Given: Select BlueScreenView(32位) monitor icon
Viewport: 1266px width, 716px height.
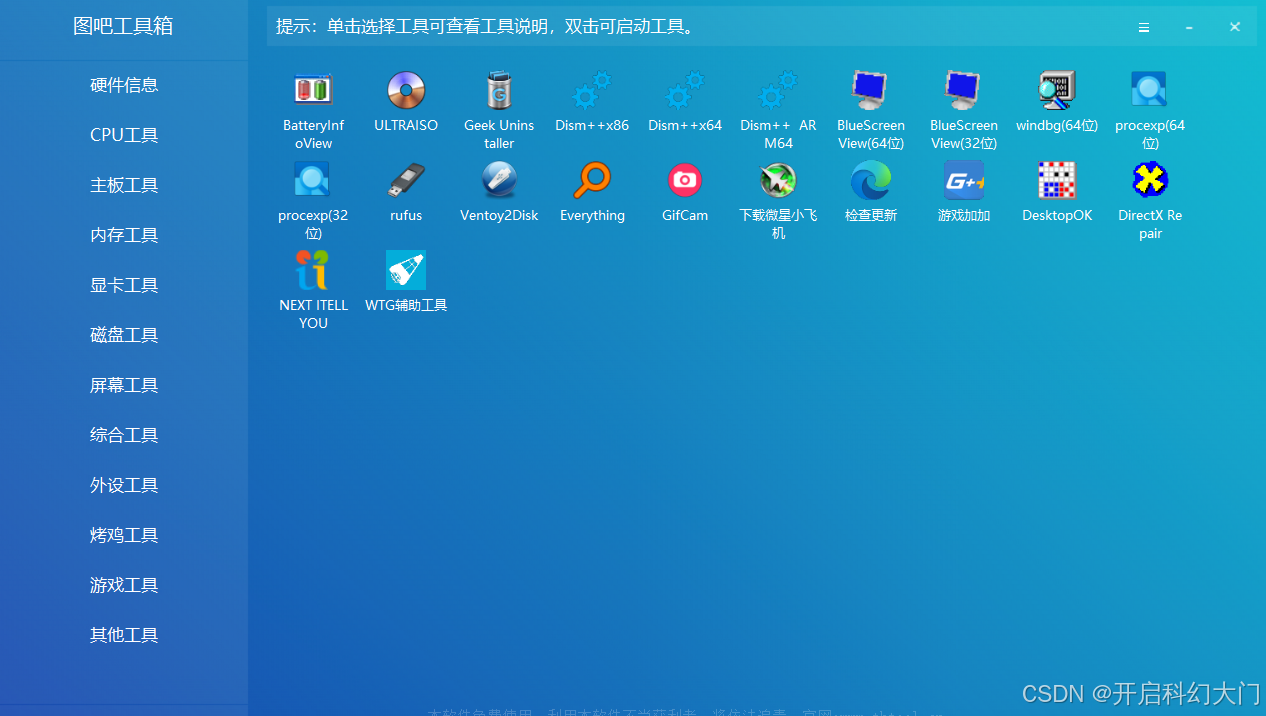Looking at the screenshot, I should click(x=964, y=90).
